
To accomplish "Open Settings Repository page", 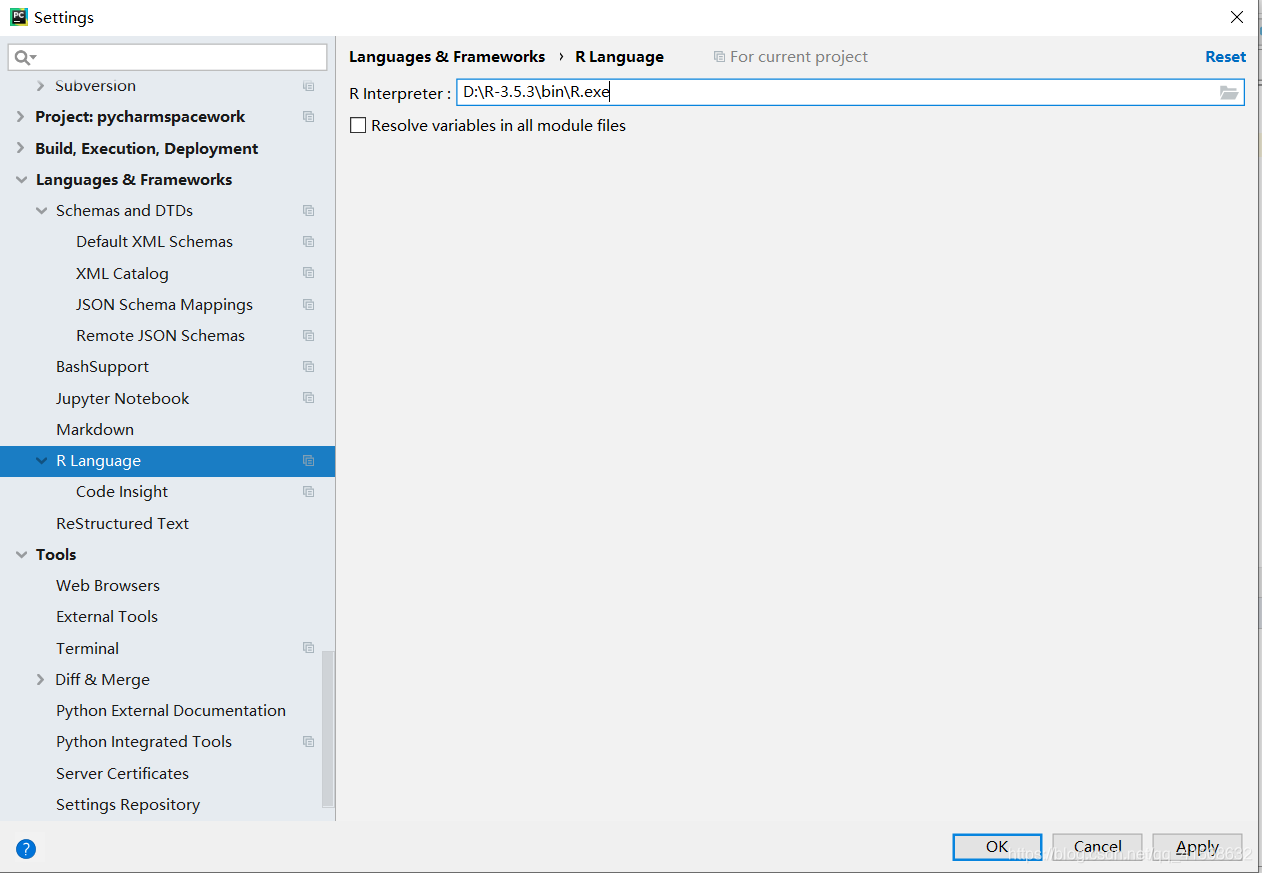I will click(128, 805).
